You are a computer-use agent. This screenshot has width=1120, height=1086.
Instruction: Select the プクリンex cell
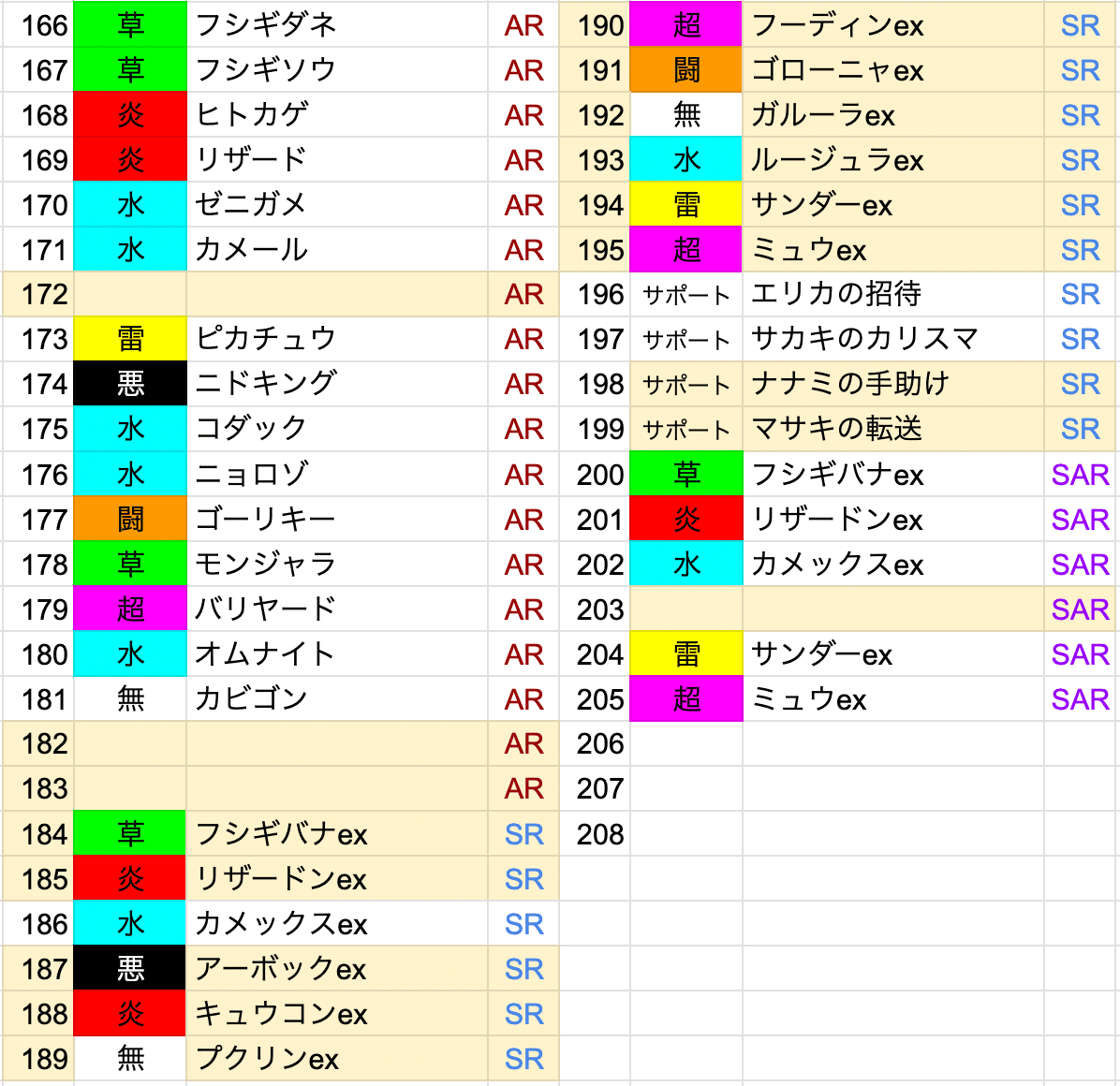click(x=337, y=1059)
